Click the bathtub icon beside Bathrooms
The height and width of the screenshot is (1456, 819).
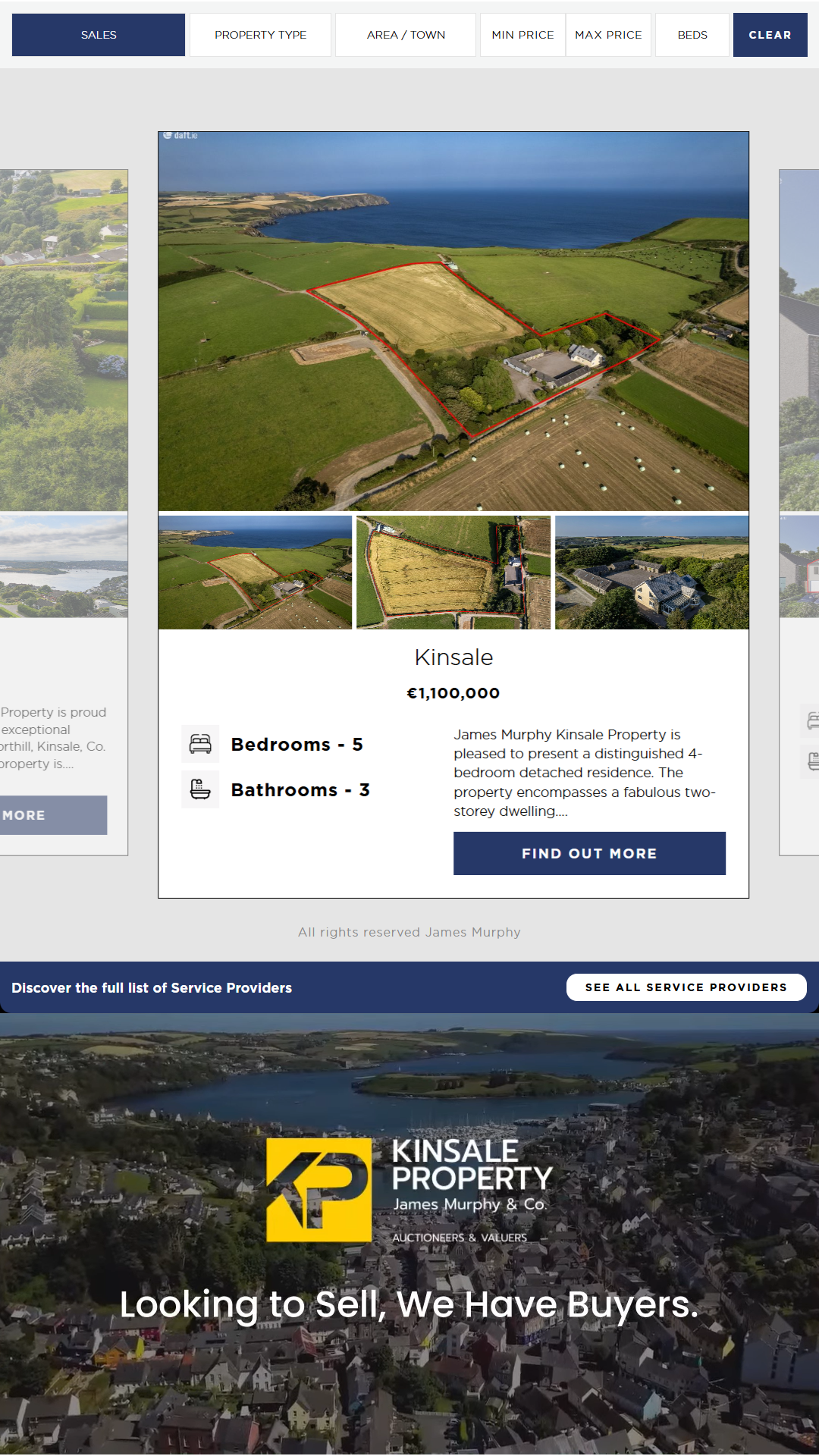click(200, 789)
